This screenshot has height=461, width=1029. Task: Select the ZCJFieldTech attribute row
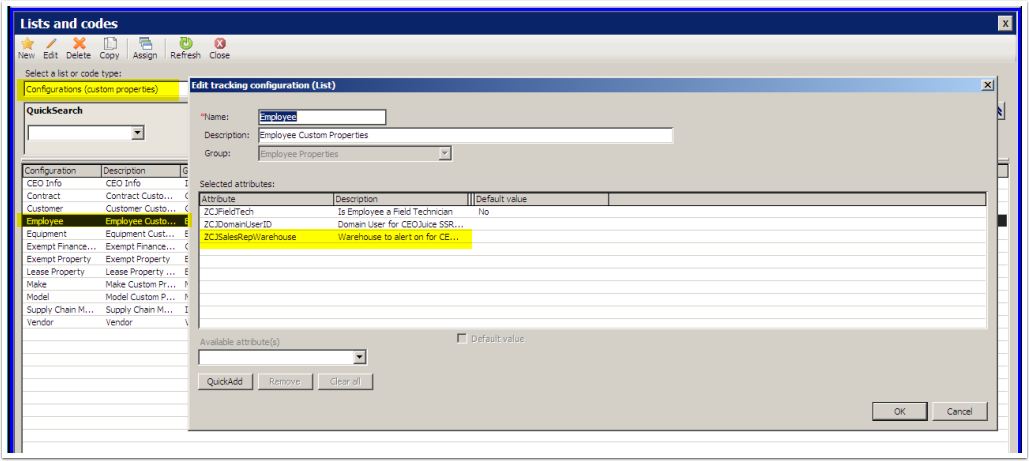(593, 212)
